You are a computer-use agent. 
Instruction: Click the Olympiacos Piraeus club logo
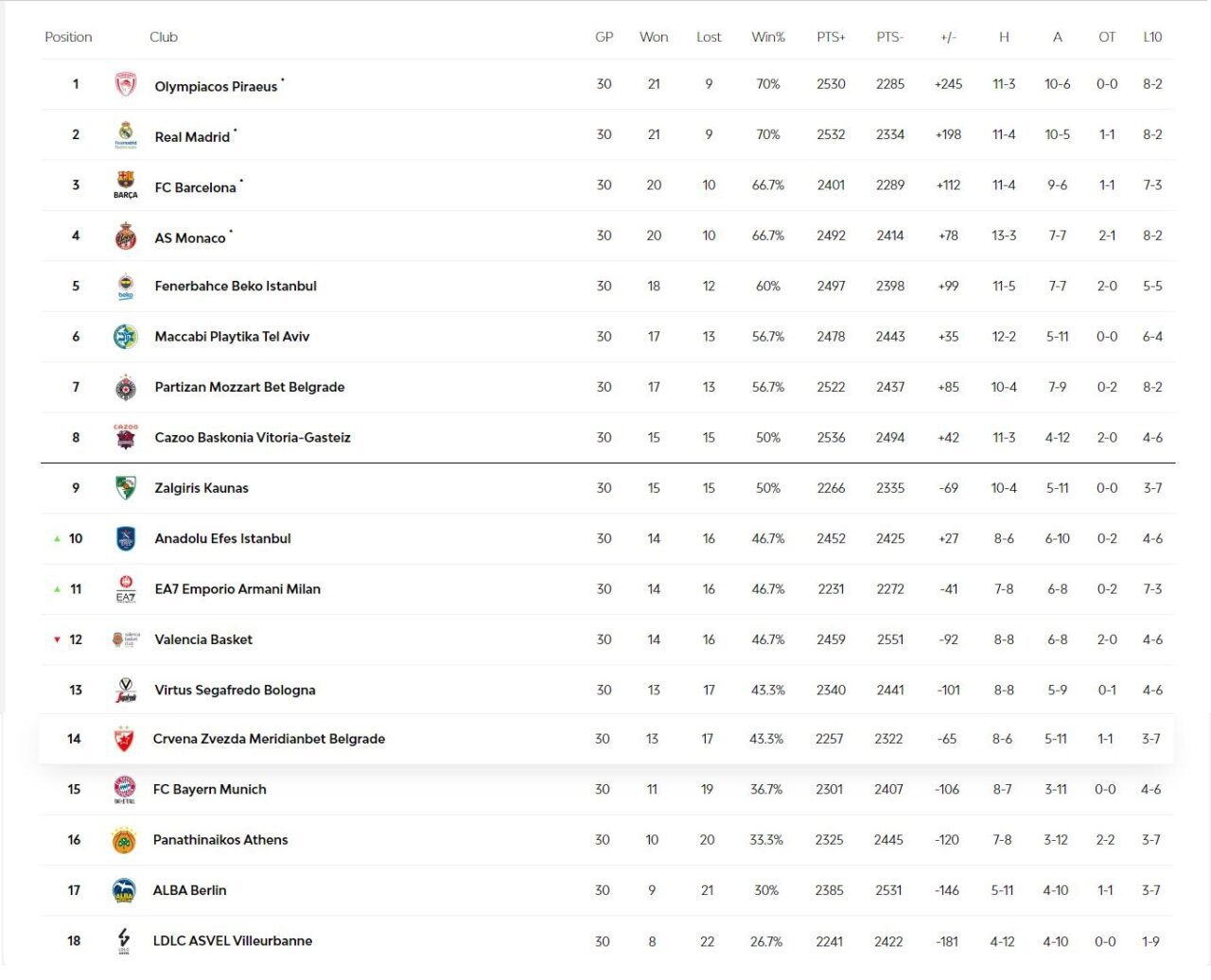click(x=126, y=85)
